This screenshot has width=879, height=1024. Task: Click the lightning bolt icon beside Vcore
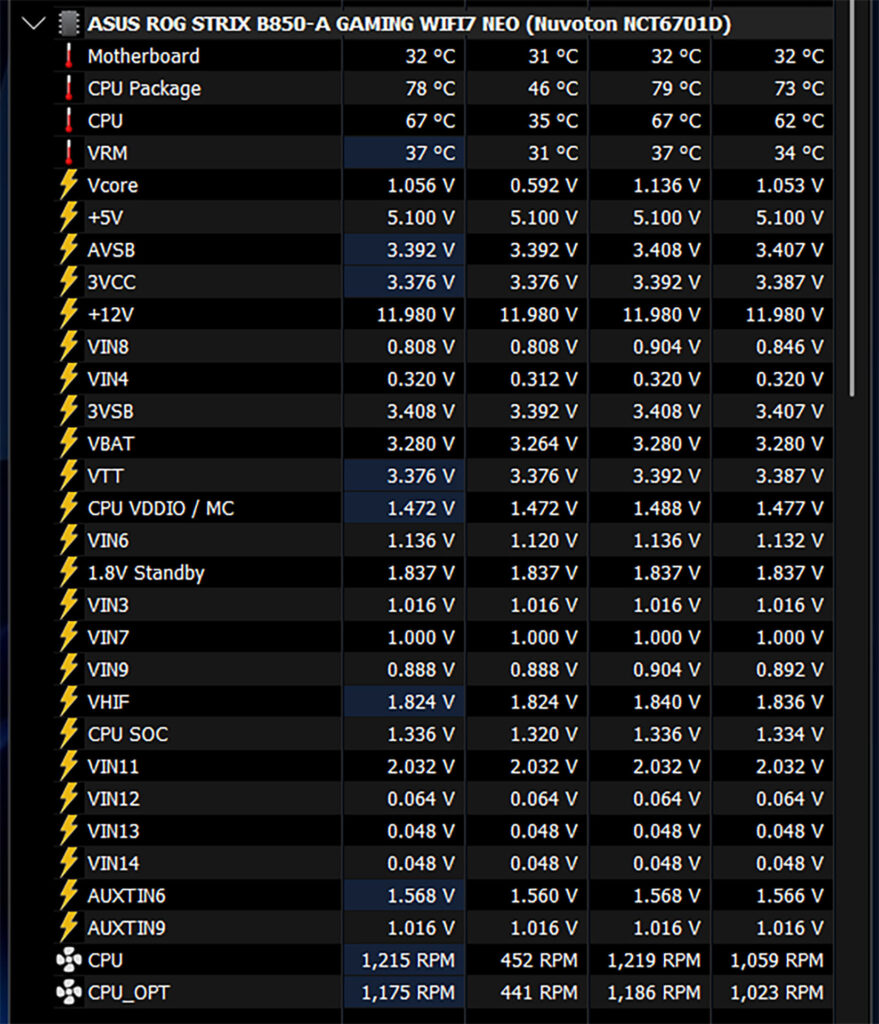pyautogui.click(x=68, y=185)
